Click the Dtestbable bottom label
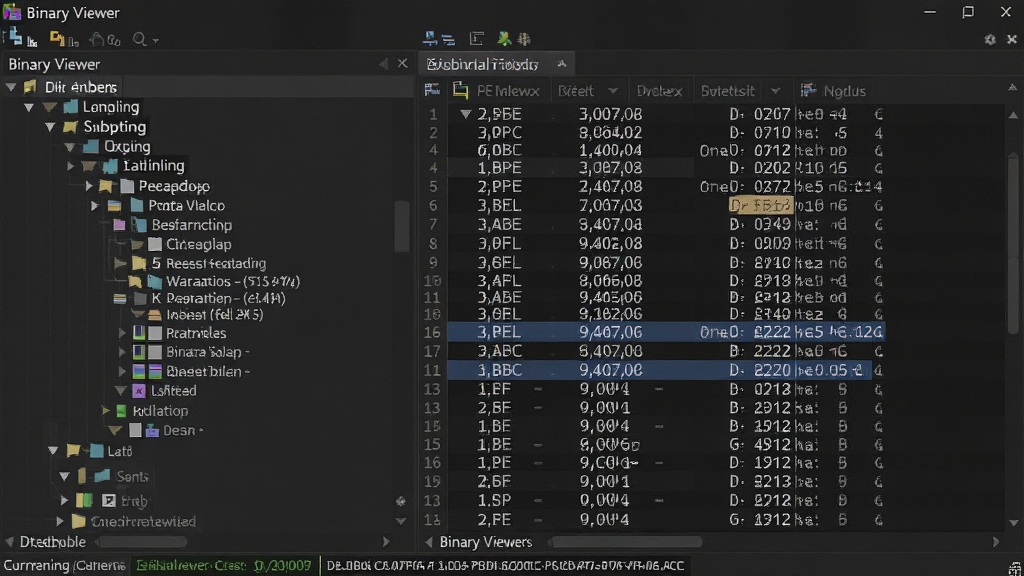The height and width of the screenshot is (576, 1024). click(52, 542)
